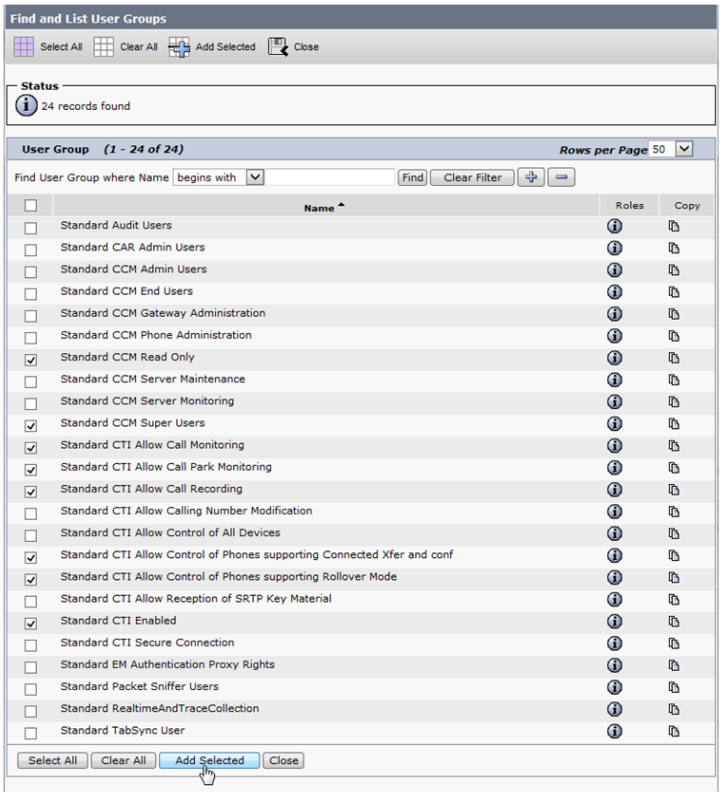Copy the Standard Audit Users group
The height and width of the screenshot is (796, 723).
point(674,226)
